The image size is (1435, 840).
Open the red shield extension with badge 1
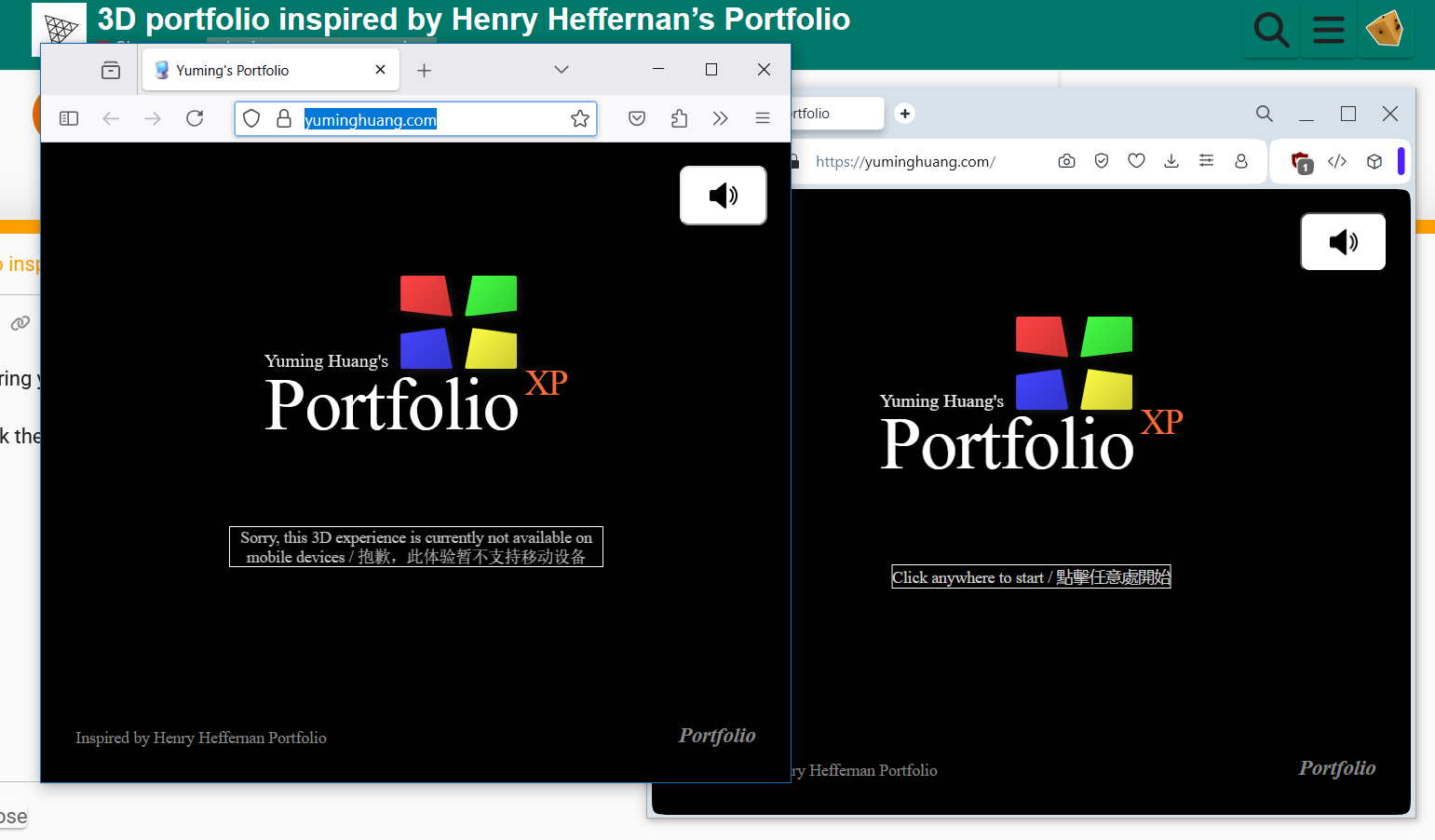(x=1302, y=162)
